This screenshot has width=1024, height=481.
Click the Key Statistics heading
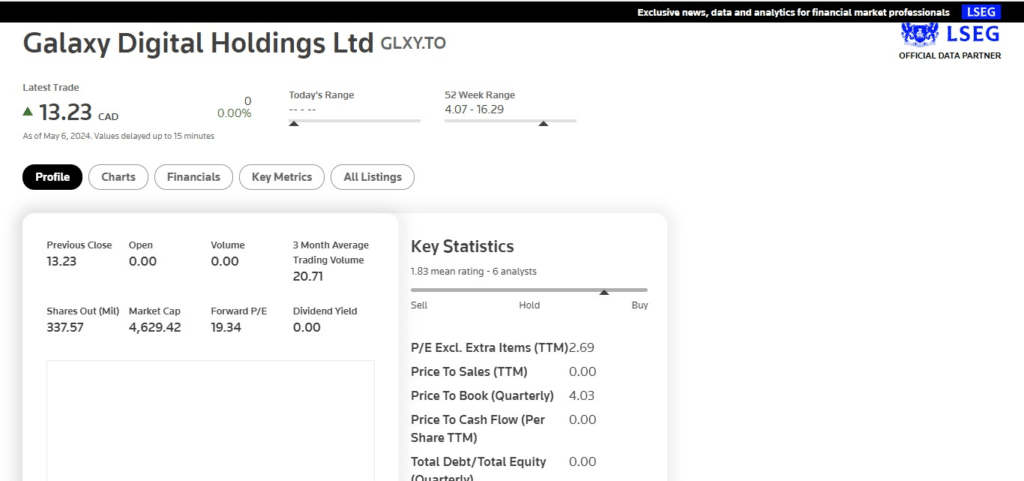pos(462,247)
